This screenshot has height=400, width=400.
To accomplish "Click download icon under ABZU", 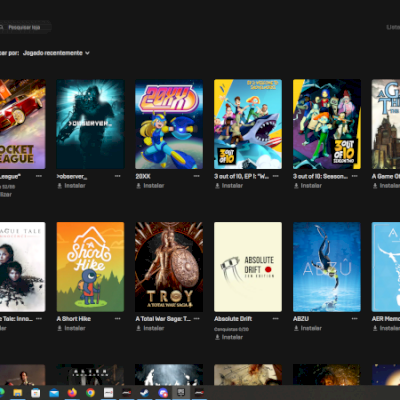I will pos(296,328).
